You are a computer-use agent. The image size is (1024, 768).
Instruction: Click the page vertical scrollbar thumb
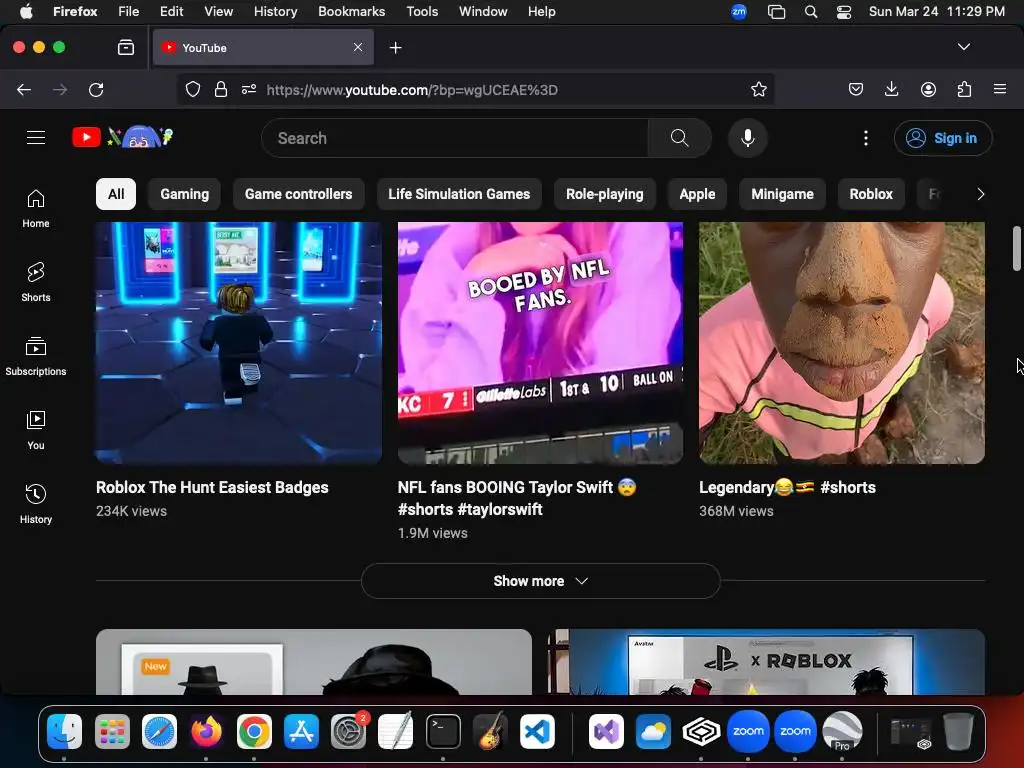[1016, 248]
